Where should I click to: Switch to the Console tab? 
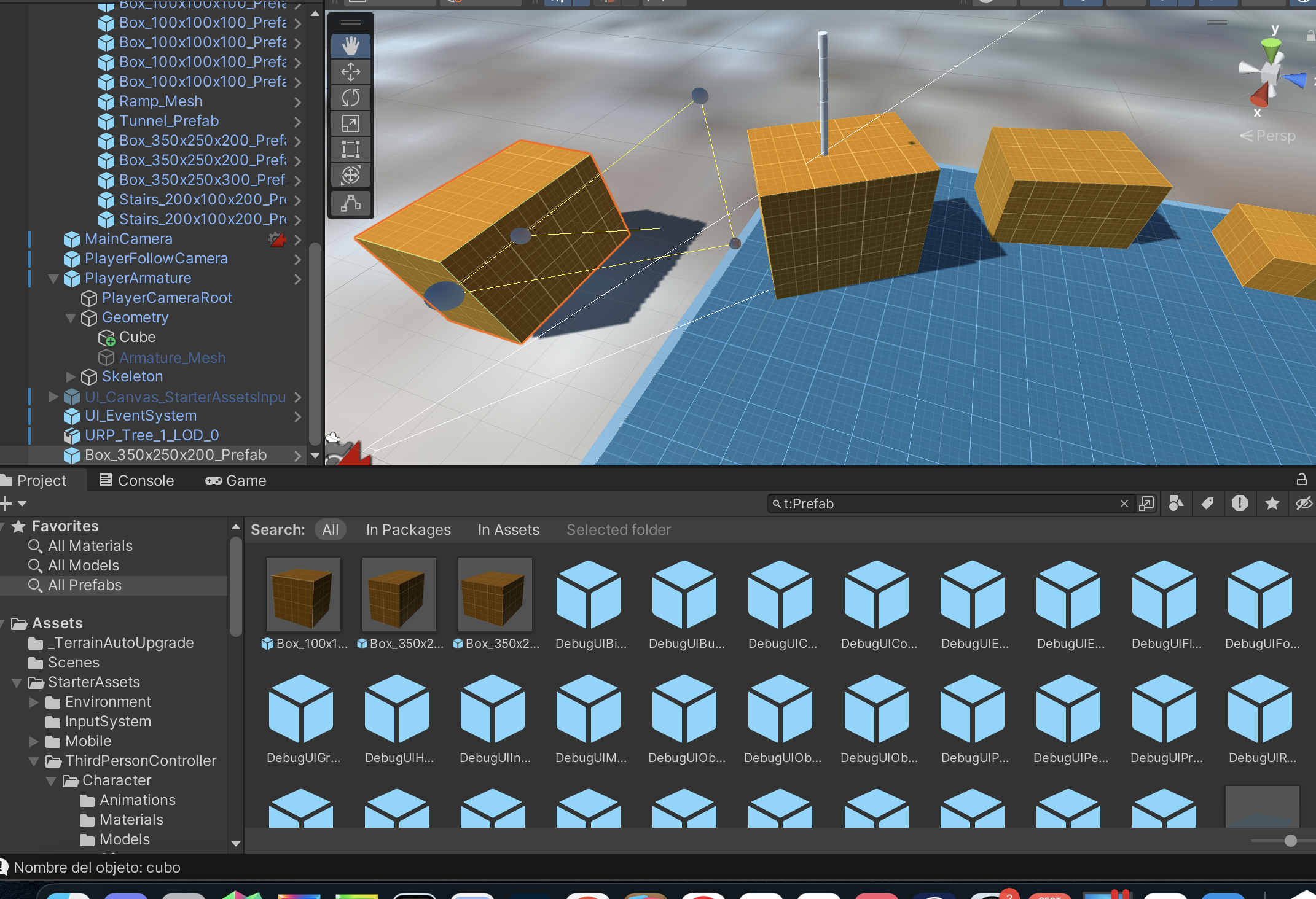pos(137,480)
